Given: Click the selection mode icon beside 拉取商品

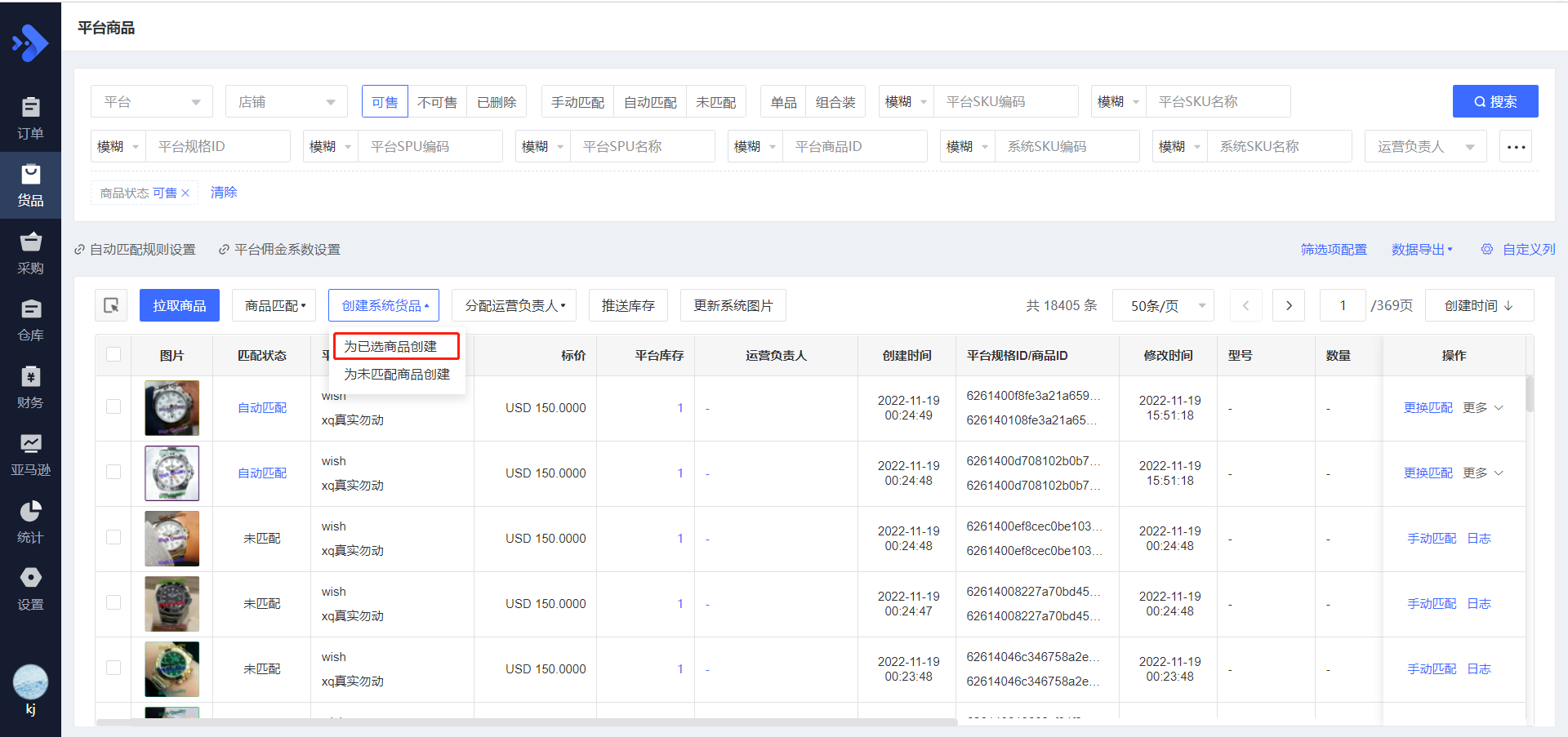Looking at the screenshot, I should tap(111, 305).
